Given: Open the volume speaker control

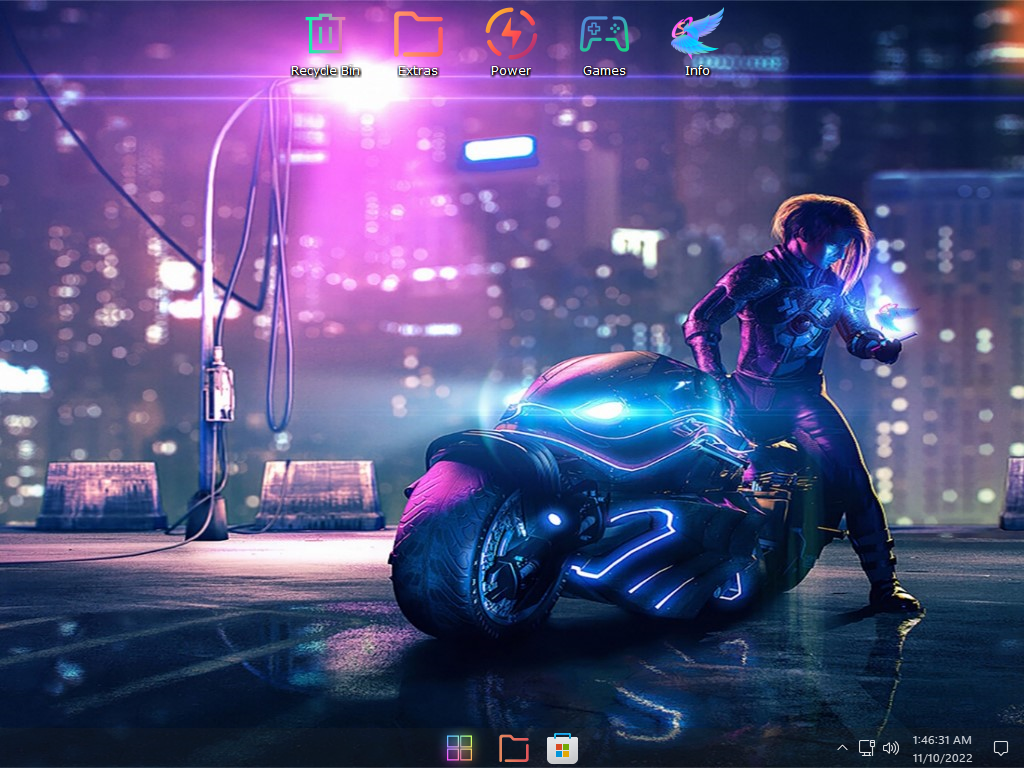Looking at the screenshot, I should click(x=891, y=748).
